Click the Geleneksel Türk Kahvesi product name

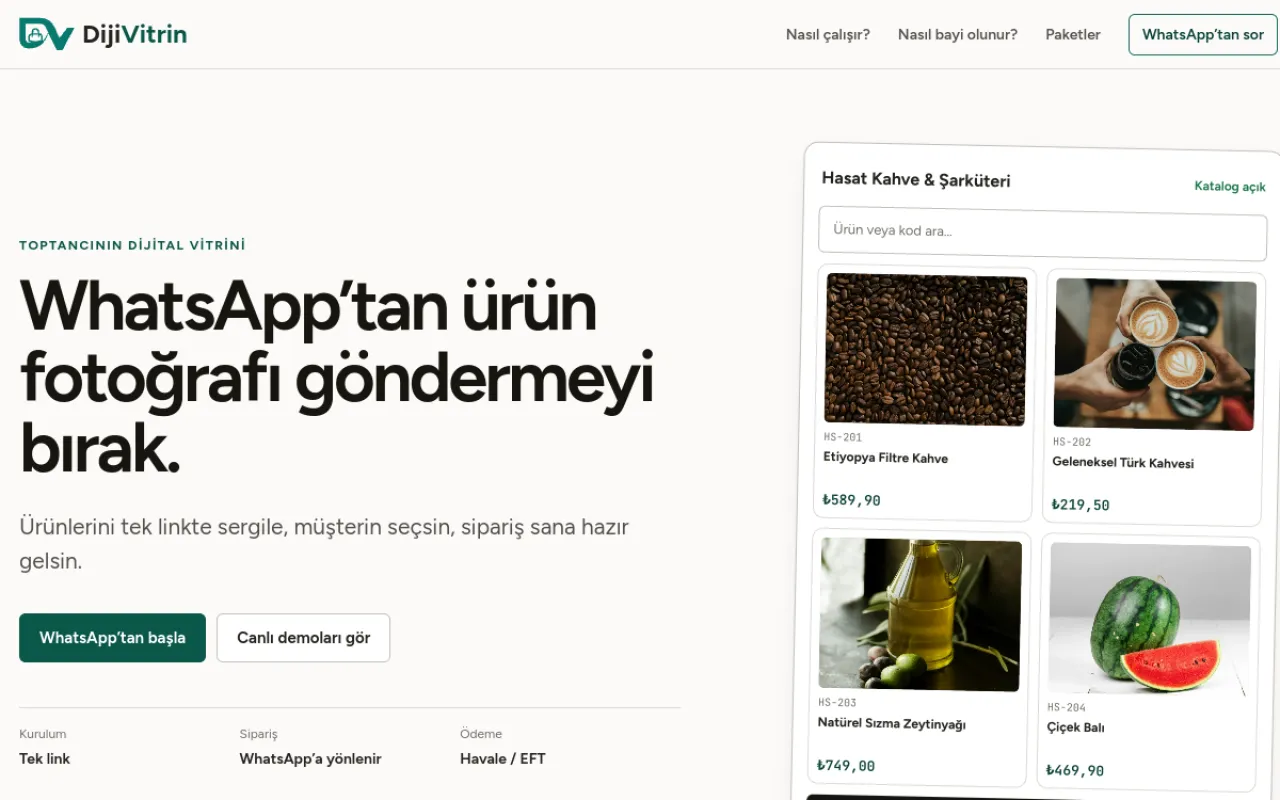tap(1123, 463)
